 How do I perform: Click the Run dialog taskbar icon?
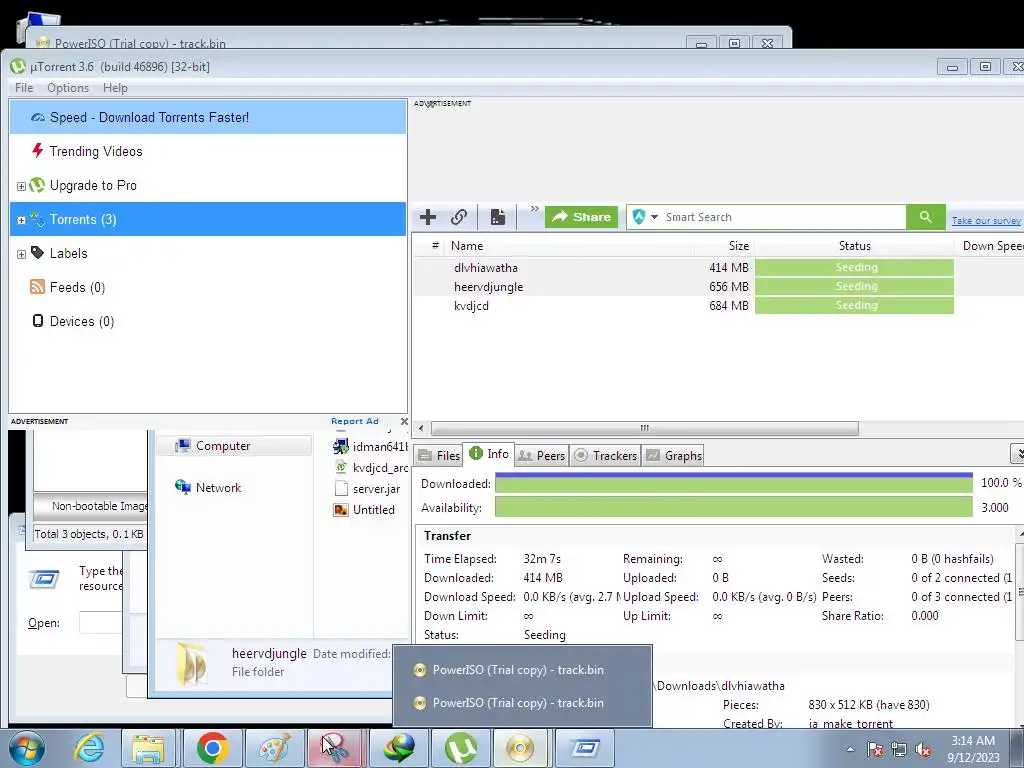[585, 748]
